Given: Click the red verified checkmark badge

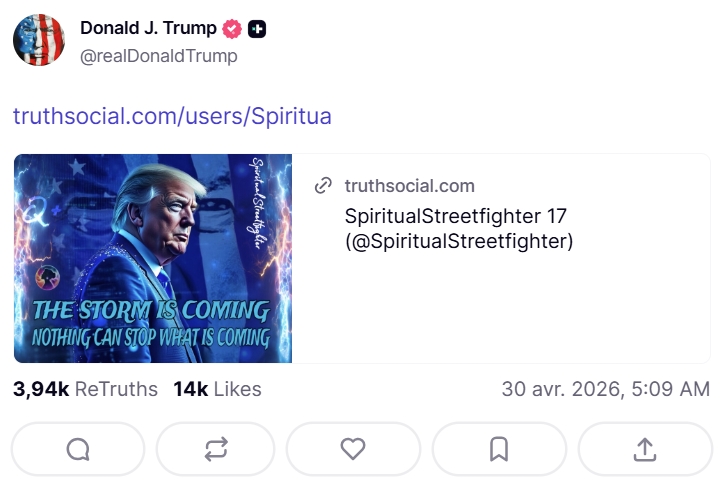Looking at the screenshot, I should (x=232, y=29).
